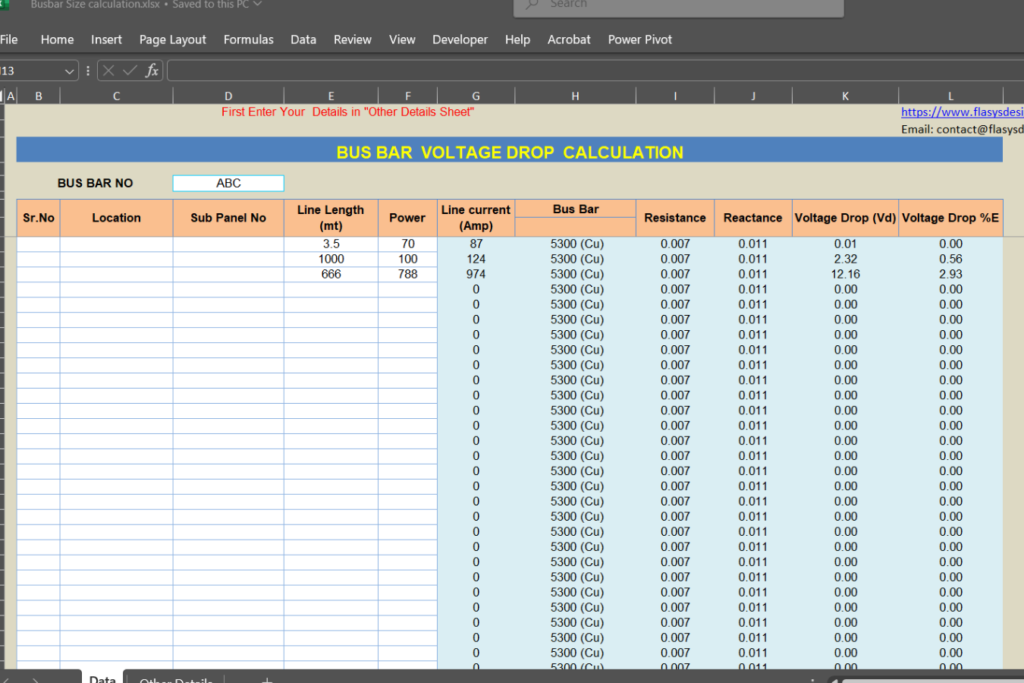Select column E header
1024x683 pixels.
tap(331, 96)
